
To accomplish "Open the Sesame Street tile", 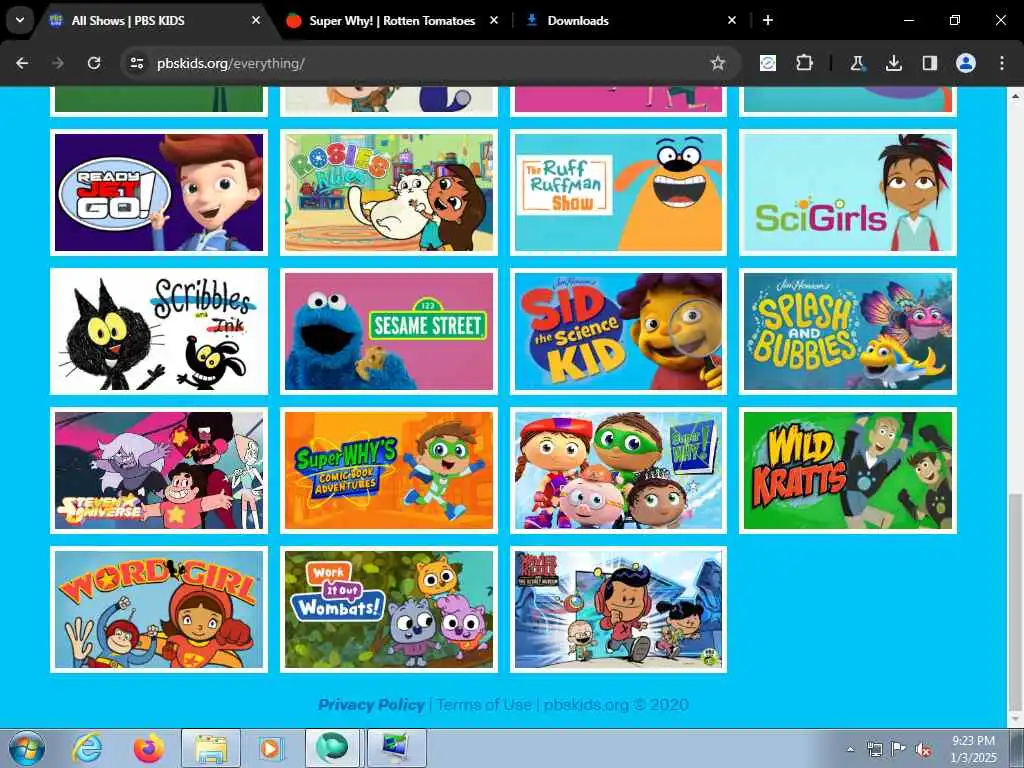I will 389,331.
